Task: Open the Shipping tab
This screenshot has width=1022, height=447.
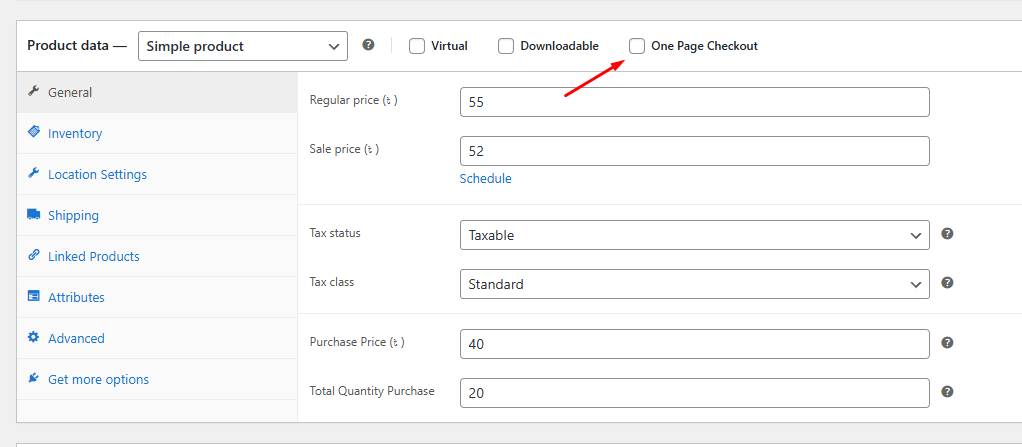Action: pos(157,216)
